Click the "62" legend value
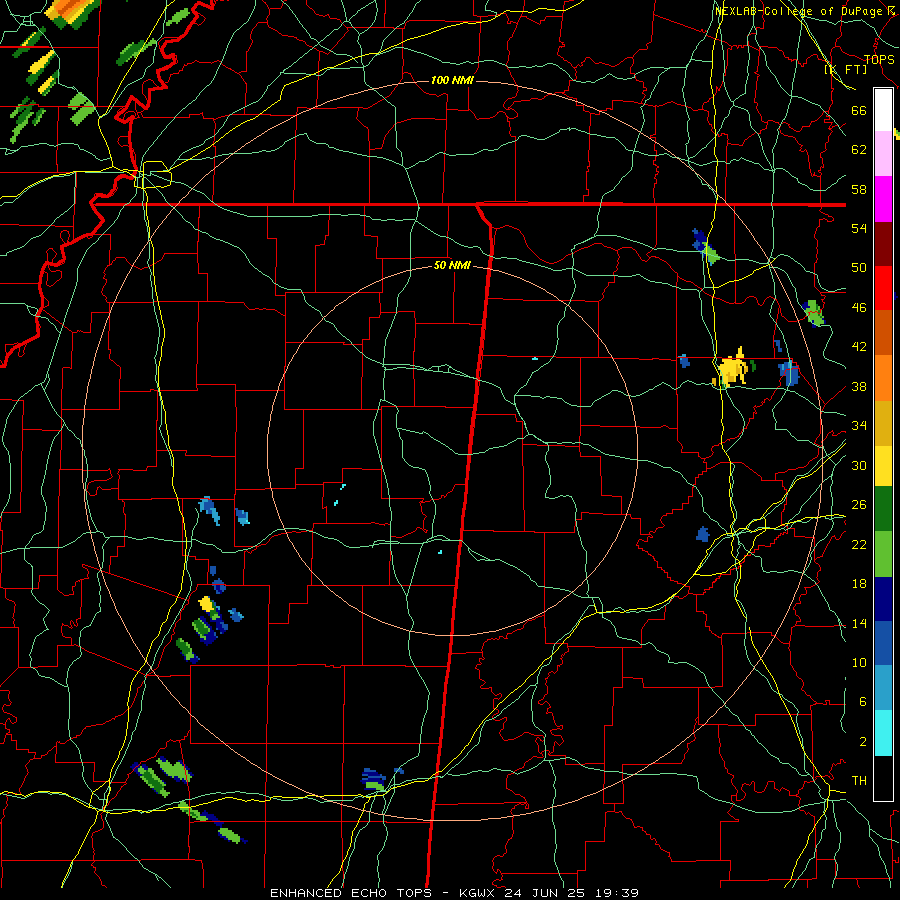The height and width of the screenshot is (900, 900). click(859, 150)
